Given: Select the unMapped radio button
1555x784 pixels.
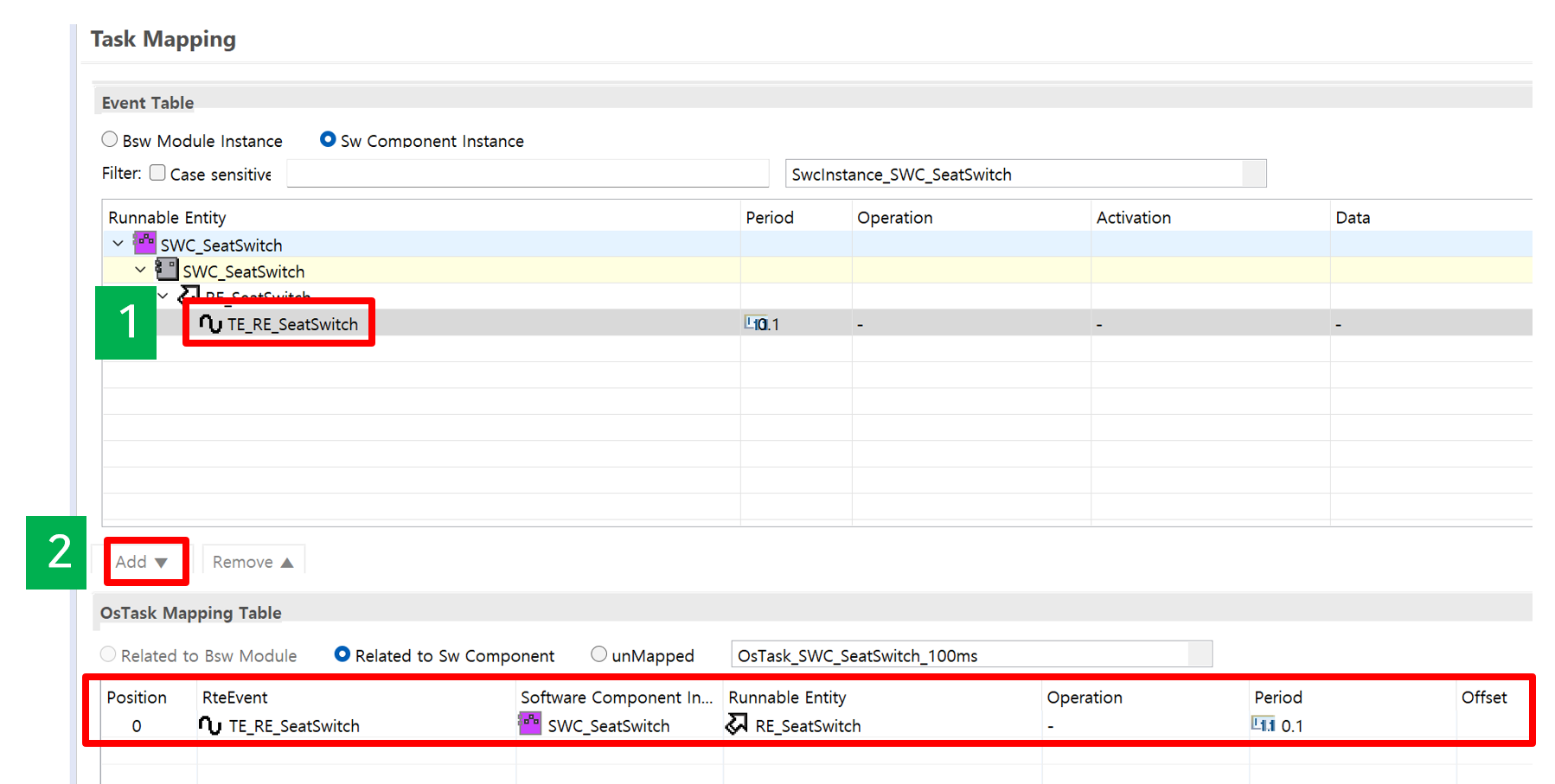Looking at the screenshot, I should [598, 654].
